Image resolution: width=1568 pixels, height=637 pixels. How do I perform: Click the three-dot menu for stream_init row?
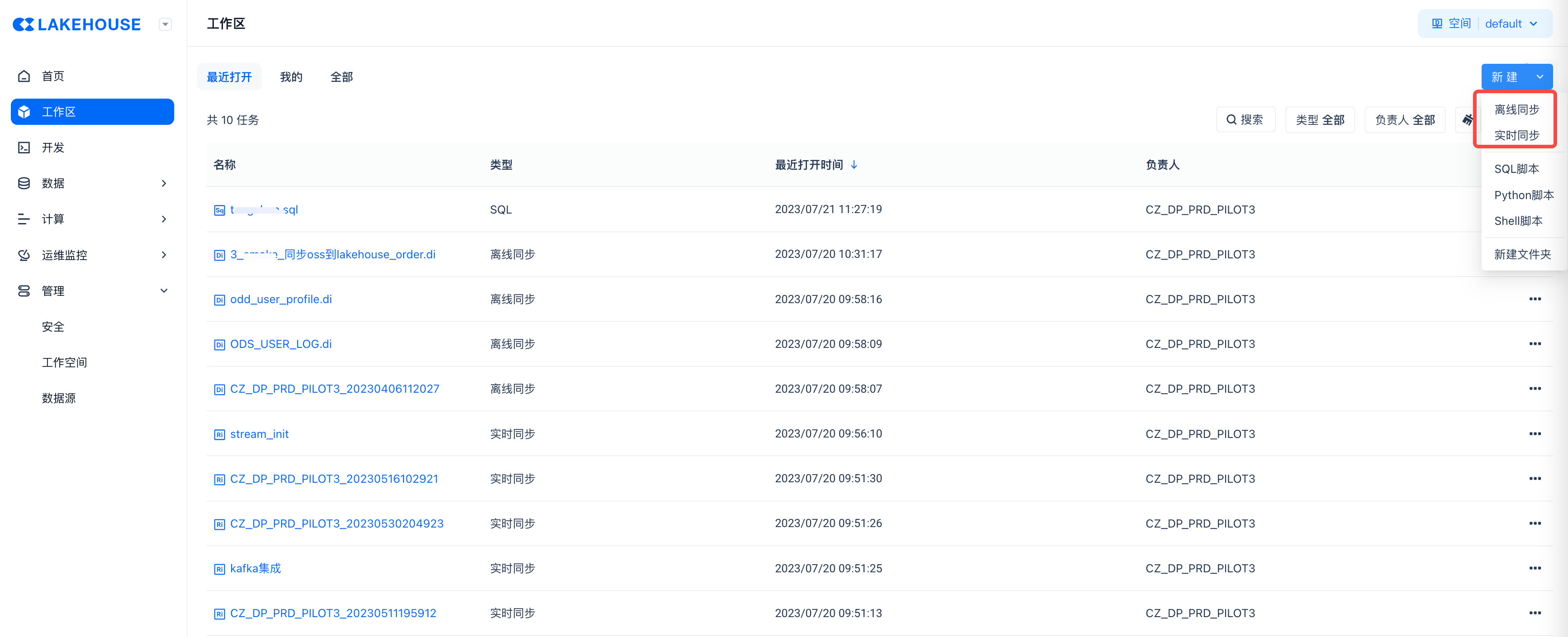tap(1535, 433)
